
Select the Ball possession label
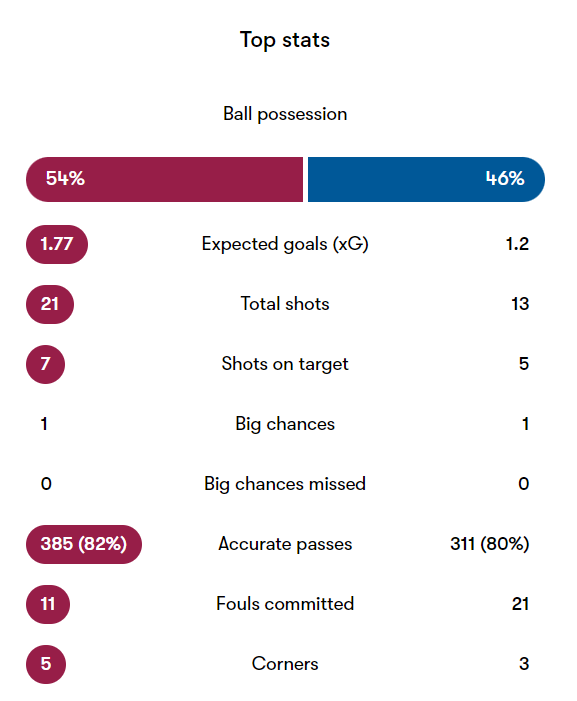pyautogui.click(x=285, y=114)
